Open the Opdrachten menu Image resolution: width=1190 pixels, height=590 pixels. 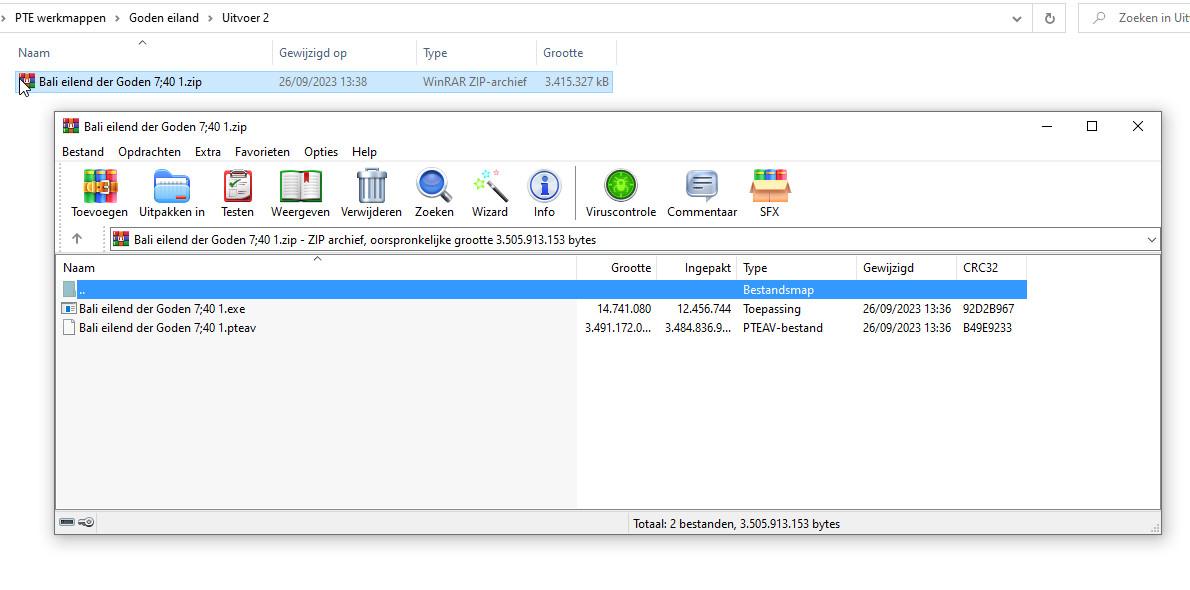point(149,152)
